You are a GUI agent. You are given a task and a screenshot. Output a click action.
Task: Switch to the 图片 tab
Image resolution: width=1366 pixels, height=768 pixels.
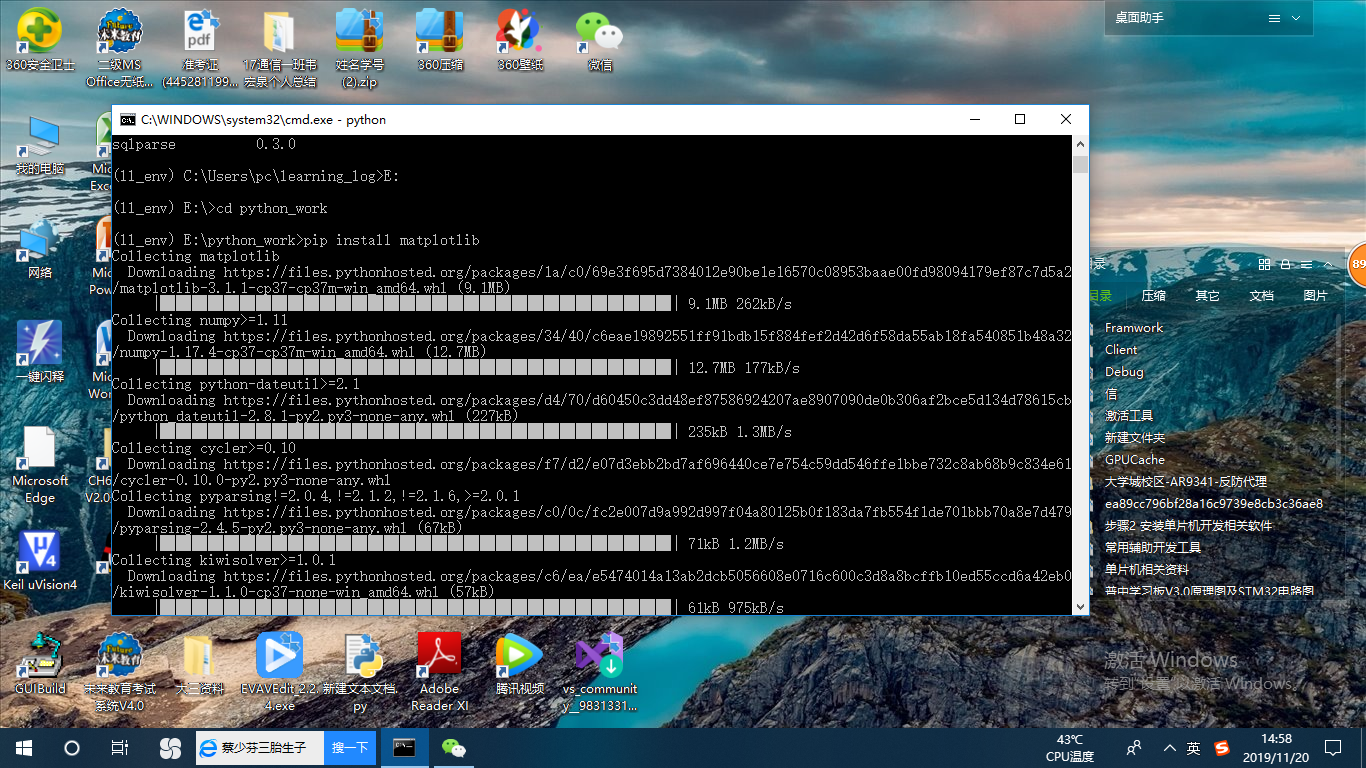tap(1315, 296)
